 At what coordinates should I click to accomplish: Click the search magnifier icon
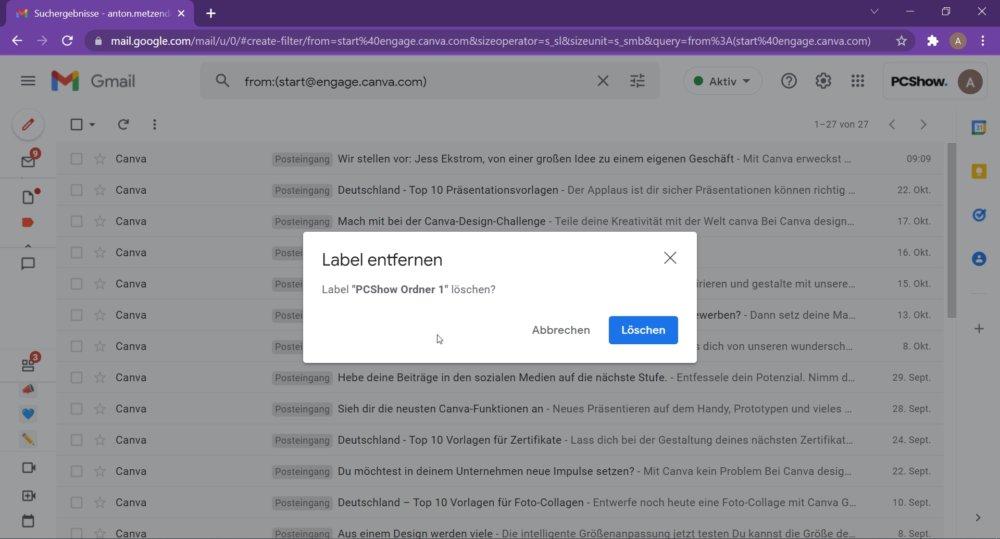[x=222, y=81]
